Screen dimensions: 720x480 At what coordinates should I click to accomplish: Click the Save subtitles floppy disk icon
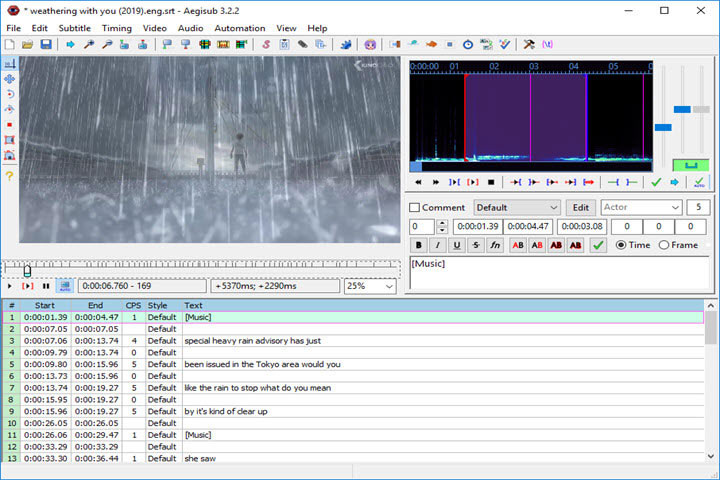pyautogui.click(x=46, y=45)
